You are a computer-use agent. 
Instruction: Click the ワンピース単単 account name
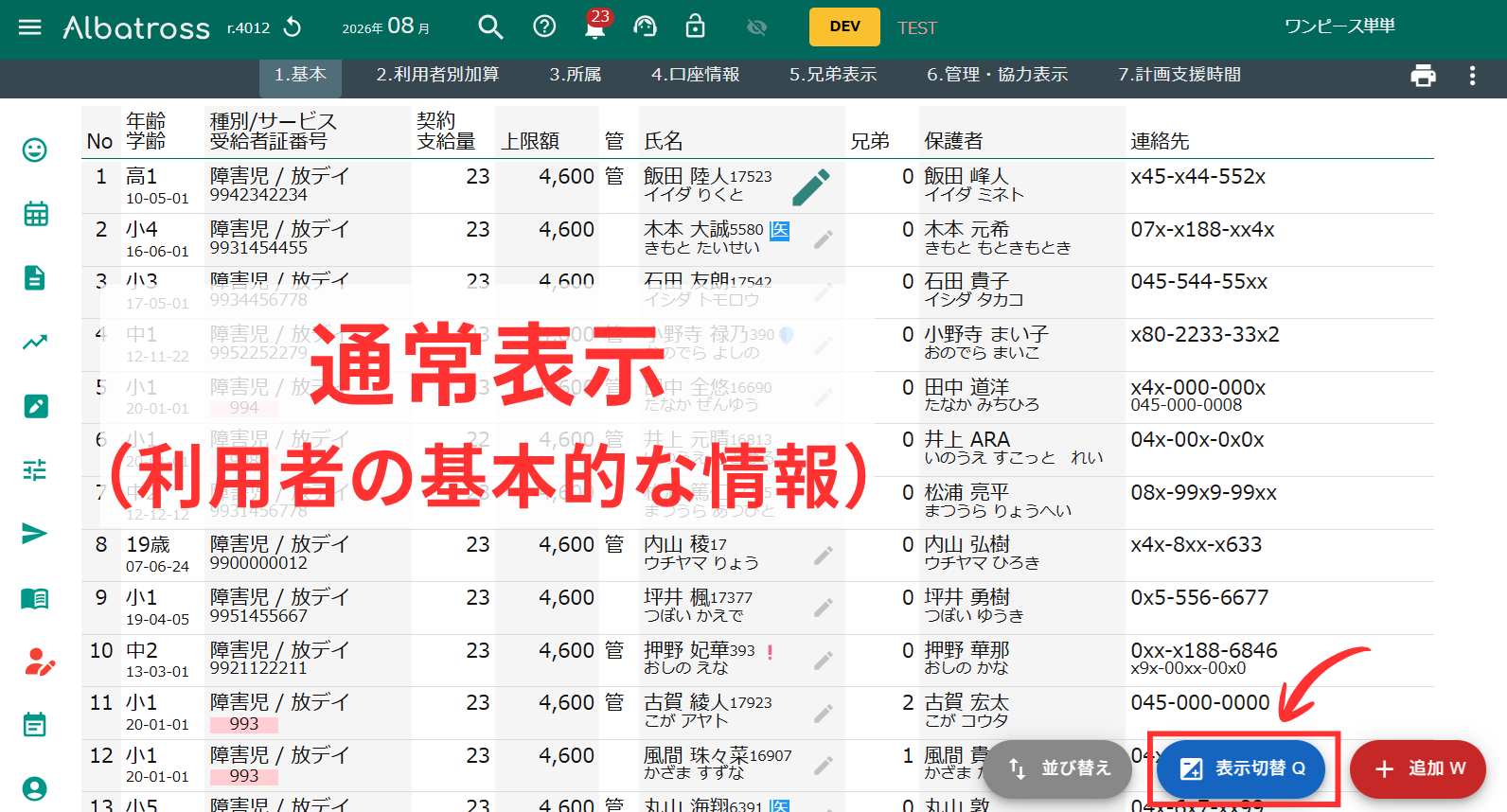pos(1339,26)
